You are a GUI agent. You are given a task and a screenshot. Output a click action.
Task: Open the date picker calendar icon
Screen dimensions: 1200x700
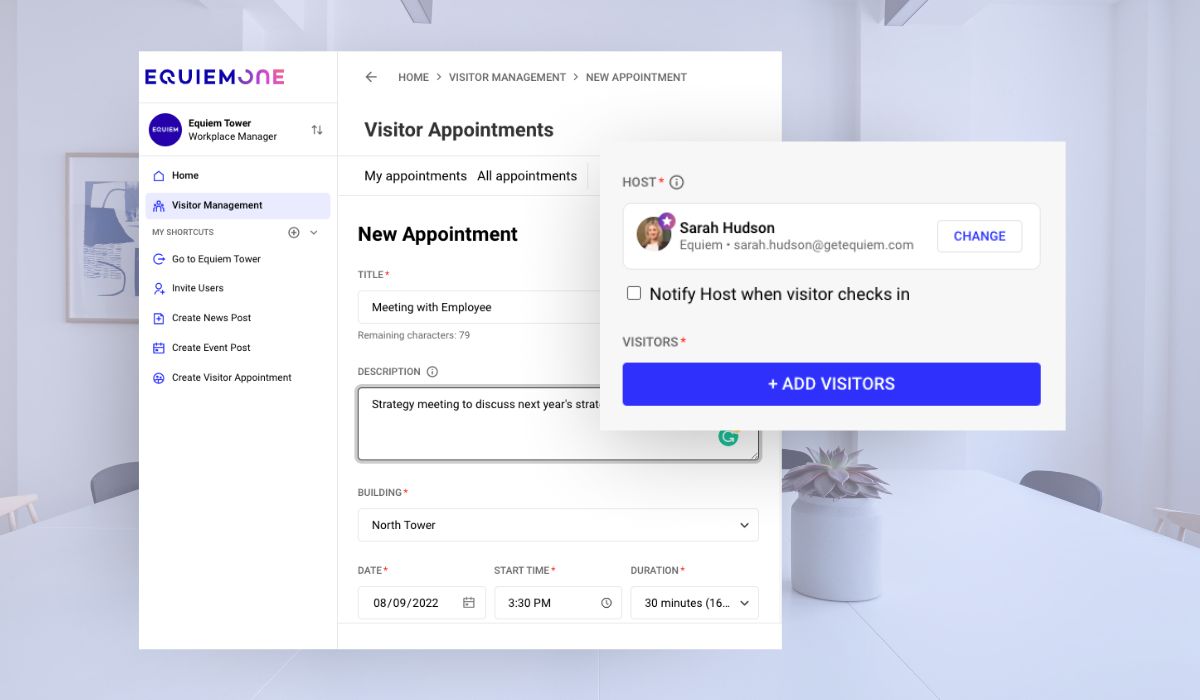(x=469, y=603)
